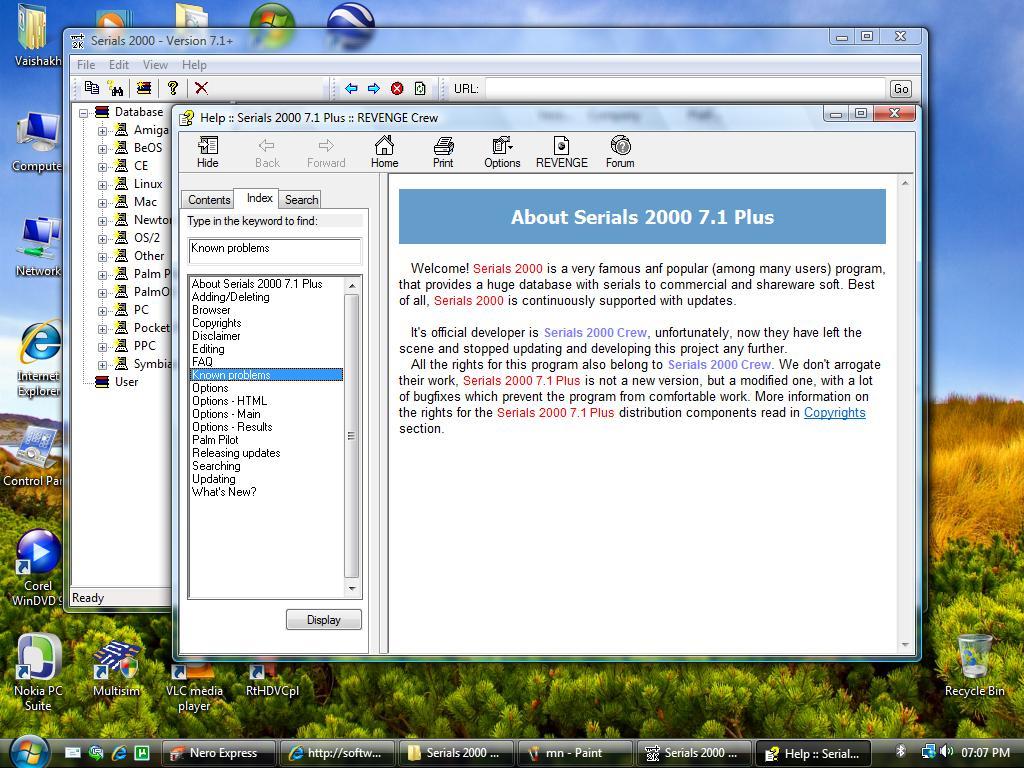Open the Options dropdown in help toolbar

coord(501,150)
